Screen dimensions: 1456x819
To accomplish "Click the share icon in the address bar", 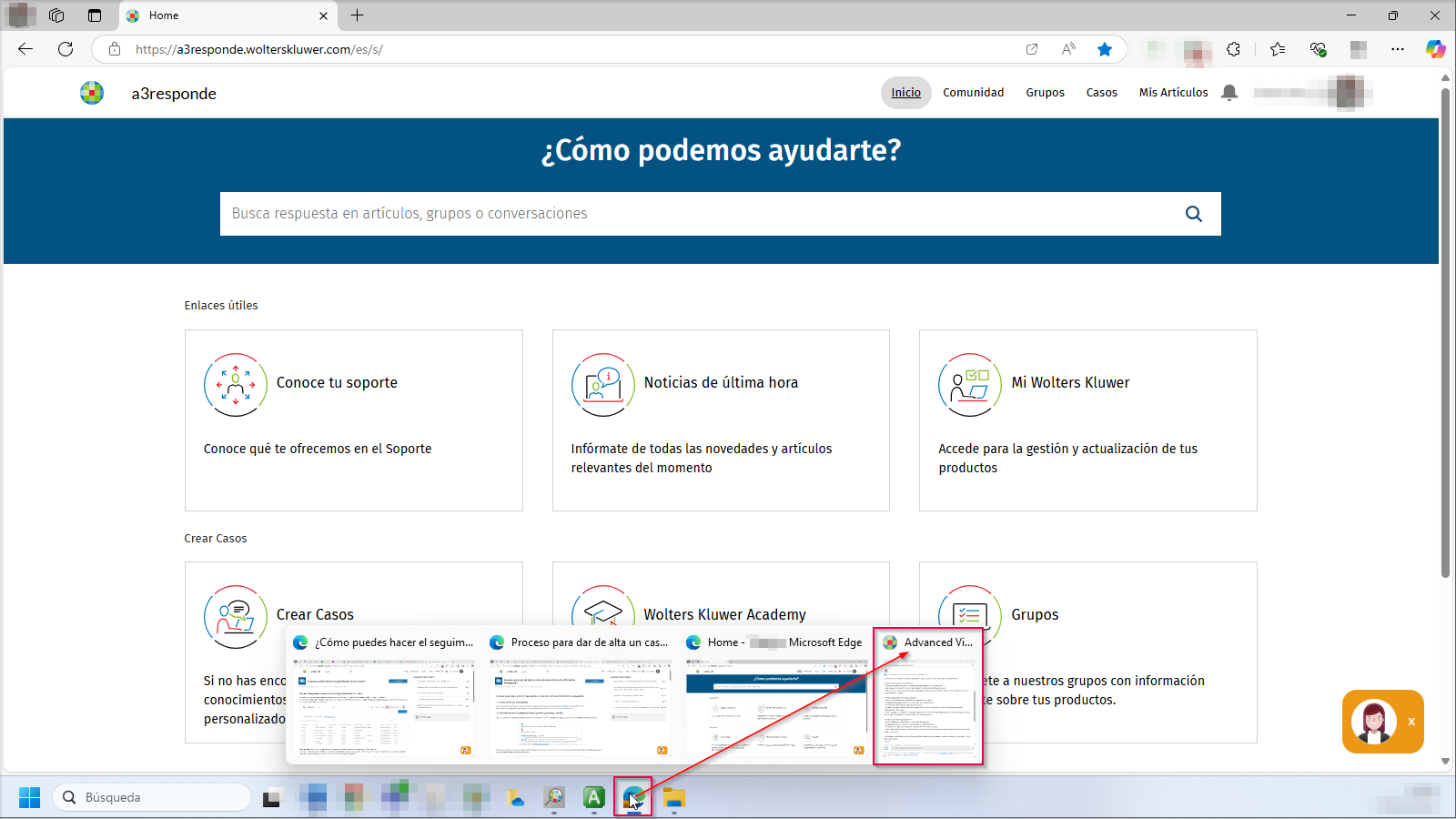I will click(x=1032, y=49).
